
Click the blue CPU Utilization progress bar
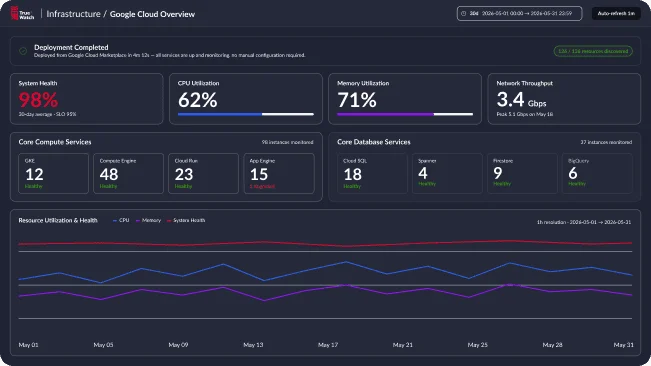[246, 114]
